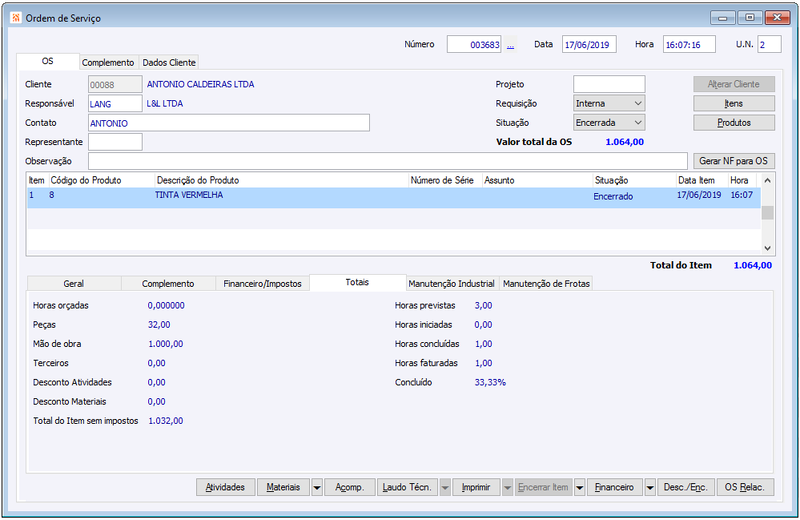
Task: Select the Manutenção de Frotas tab
Action: 546,284
